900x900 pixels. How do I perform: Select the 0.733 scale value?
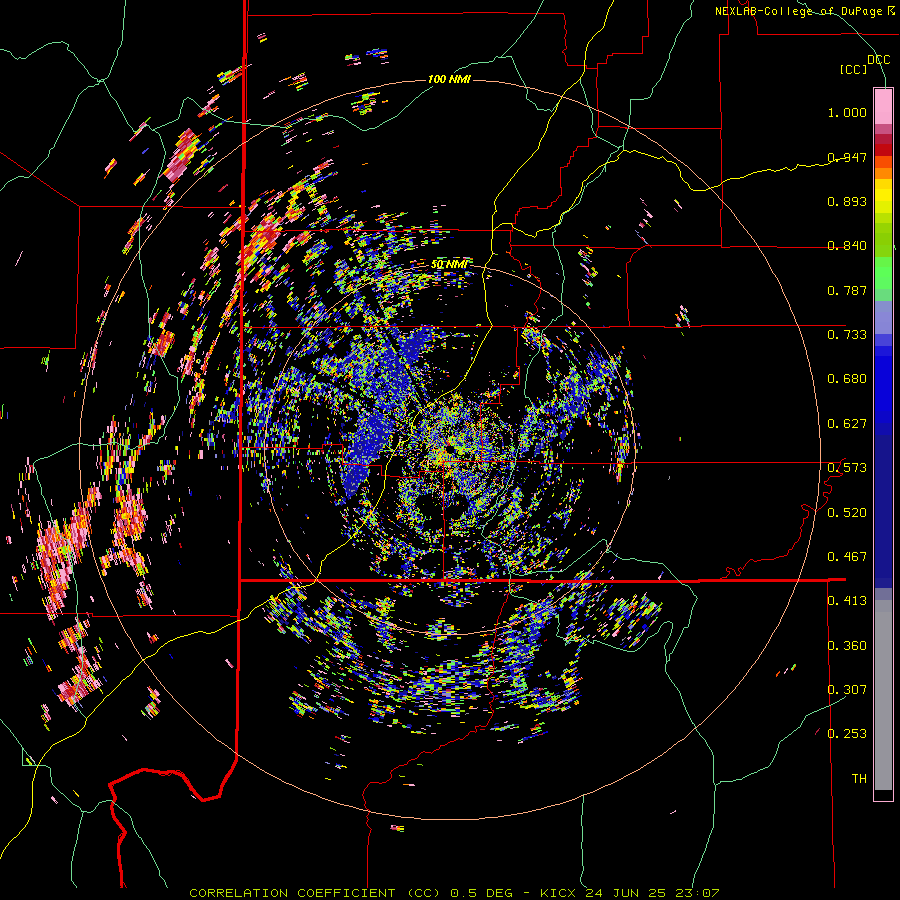(847, 335)
